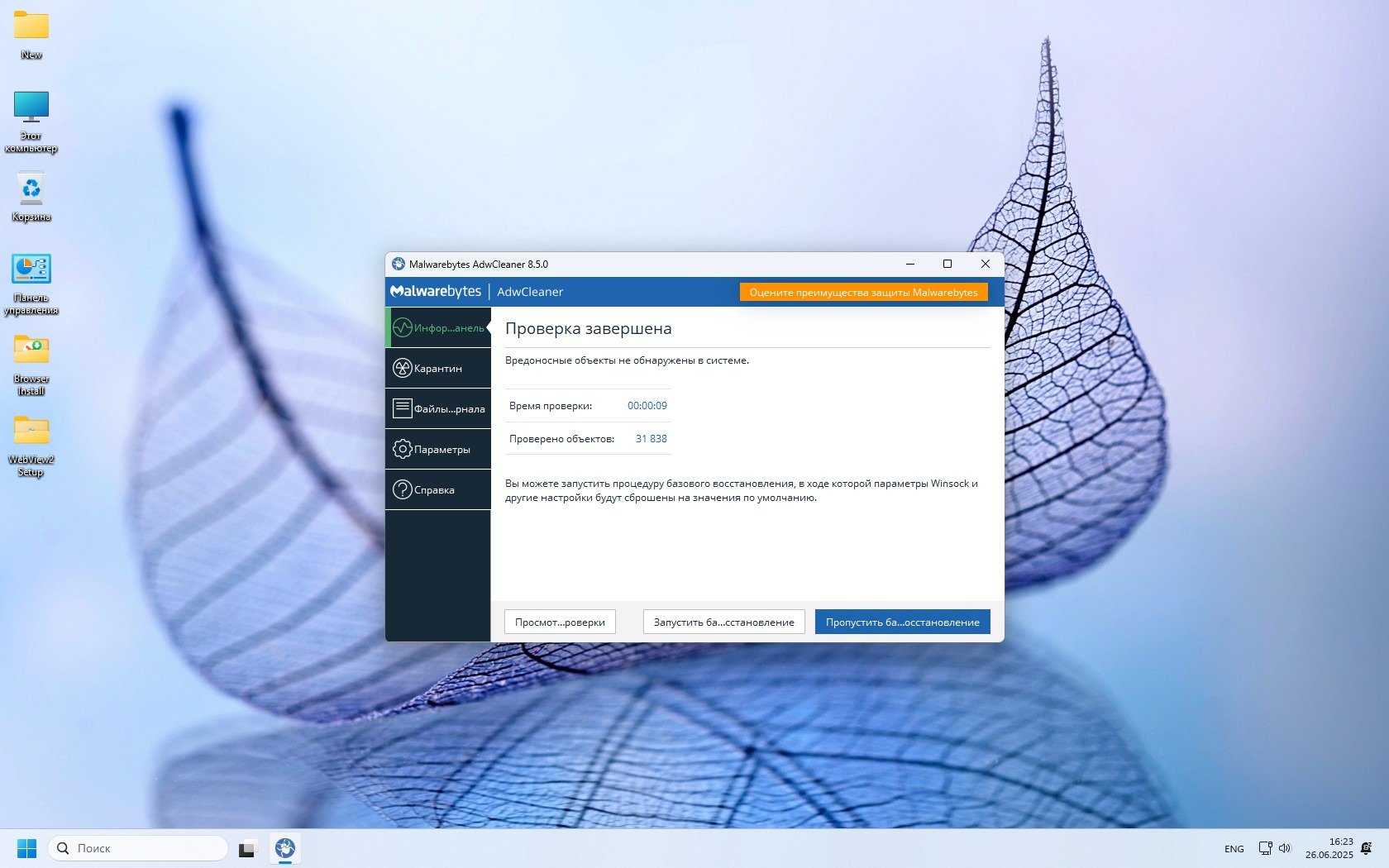Image resolution: width=1389 pixels, height=868 pixels.
Task: Click the volume speaker tray icon
Action: pos(1285,848)
